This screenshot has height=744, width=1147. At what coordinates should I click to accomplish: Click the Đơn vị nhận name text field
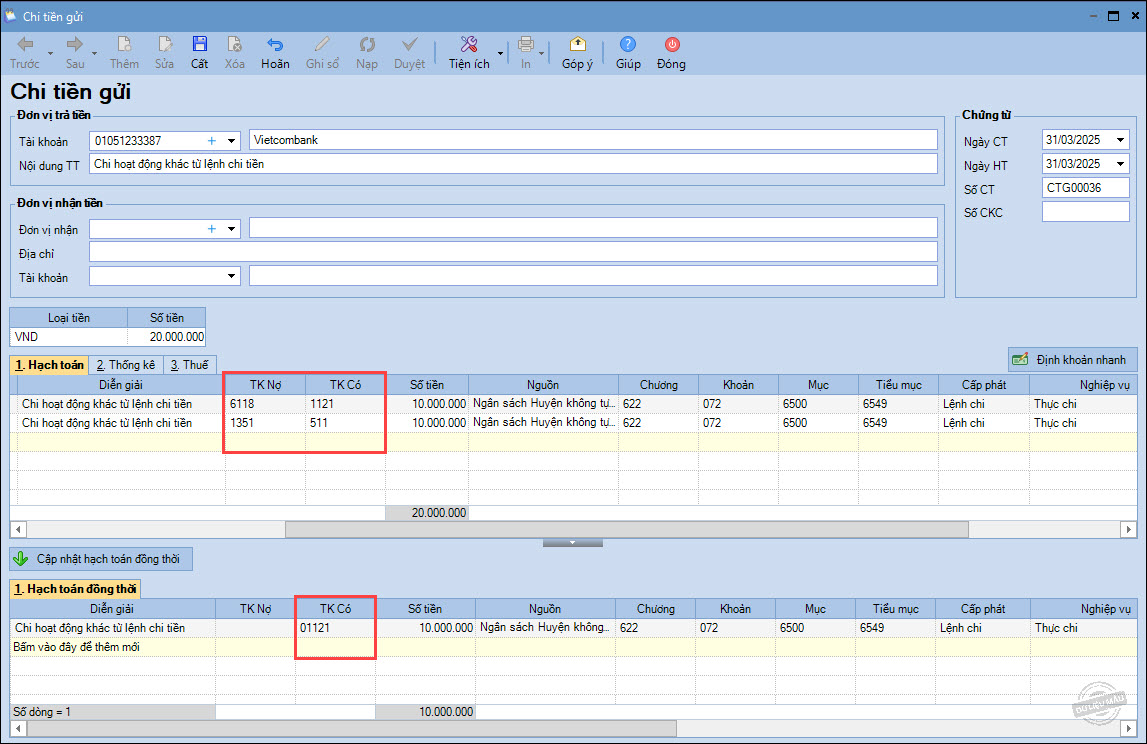tap(593, 228)
